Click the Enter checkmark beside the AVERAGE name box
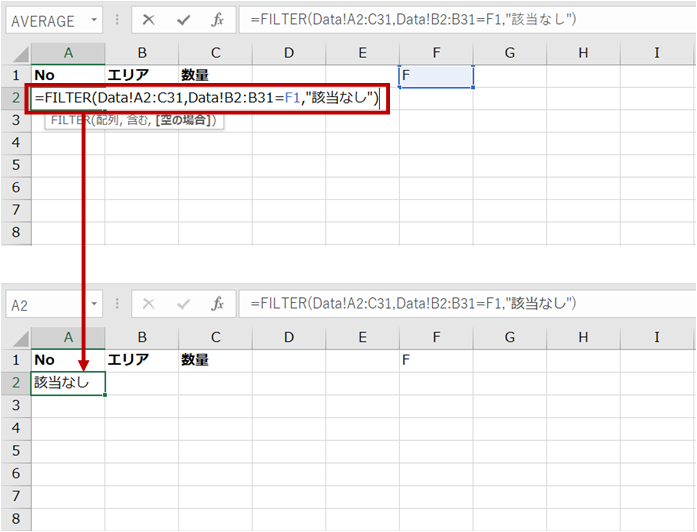 pos(183,20)
